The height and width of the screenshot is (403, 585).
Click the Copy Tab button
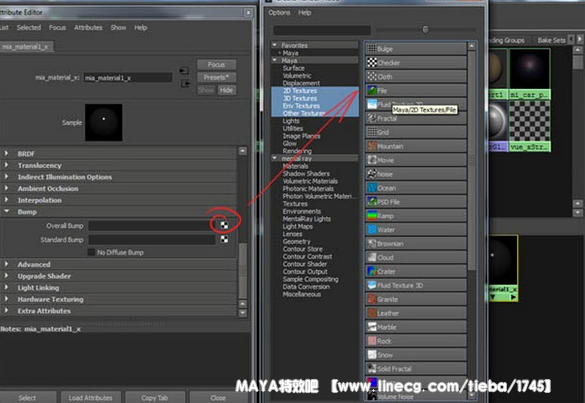point(154,398)
